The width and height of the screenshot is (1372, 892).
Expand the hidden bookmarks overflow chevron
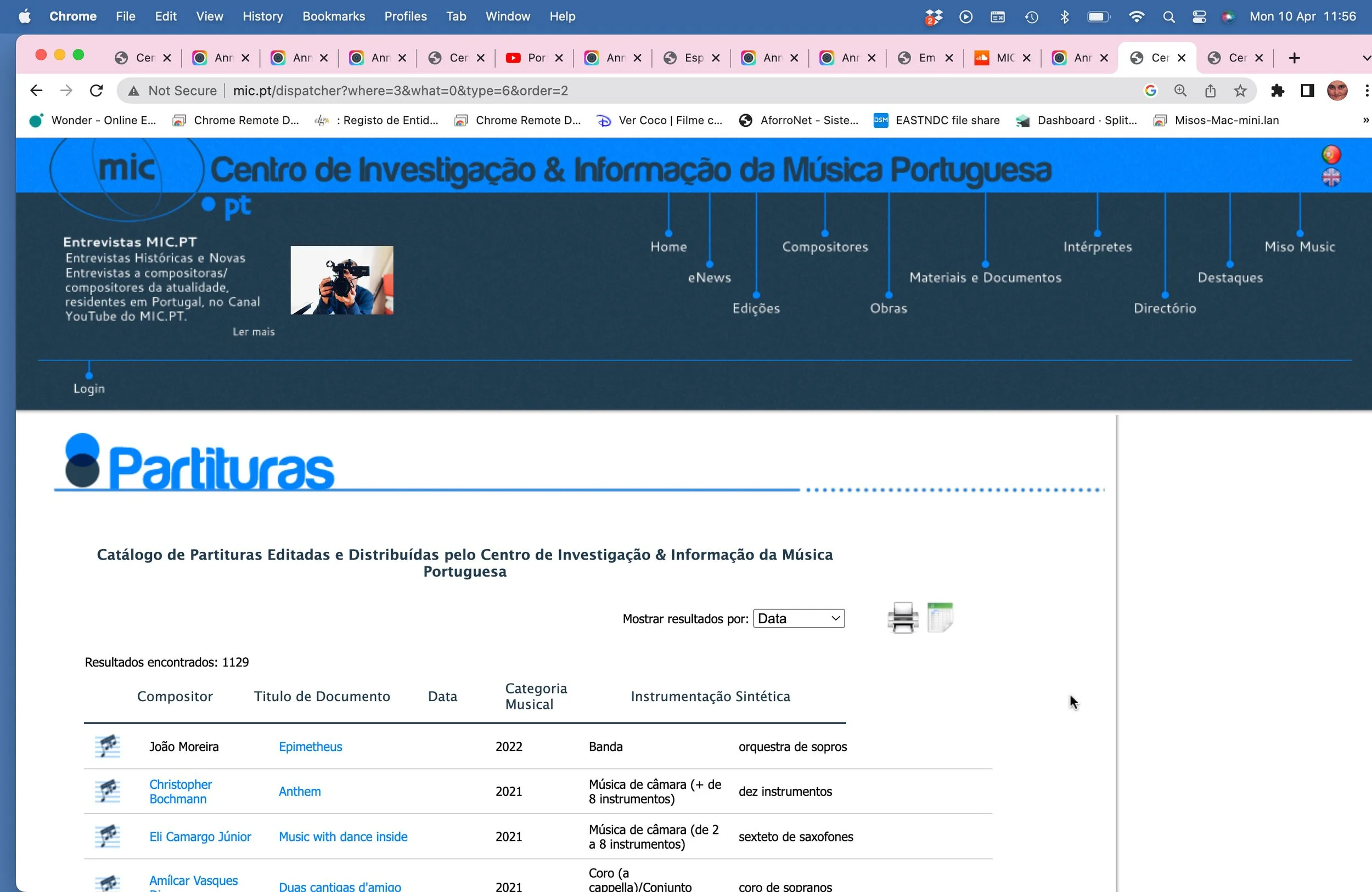1365,121
